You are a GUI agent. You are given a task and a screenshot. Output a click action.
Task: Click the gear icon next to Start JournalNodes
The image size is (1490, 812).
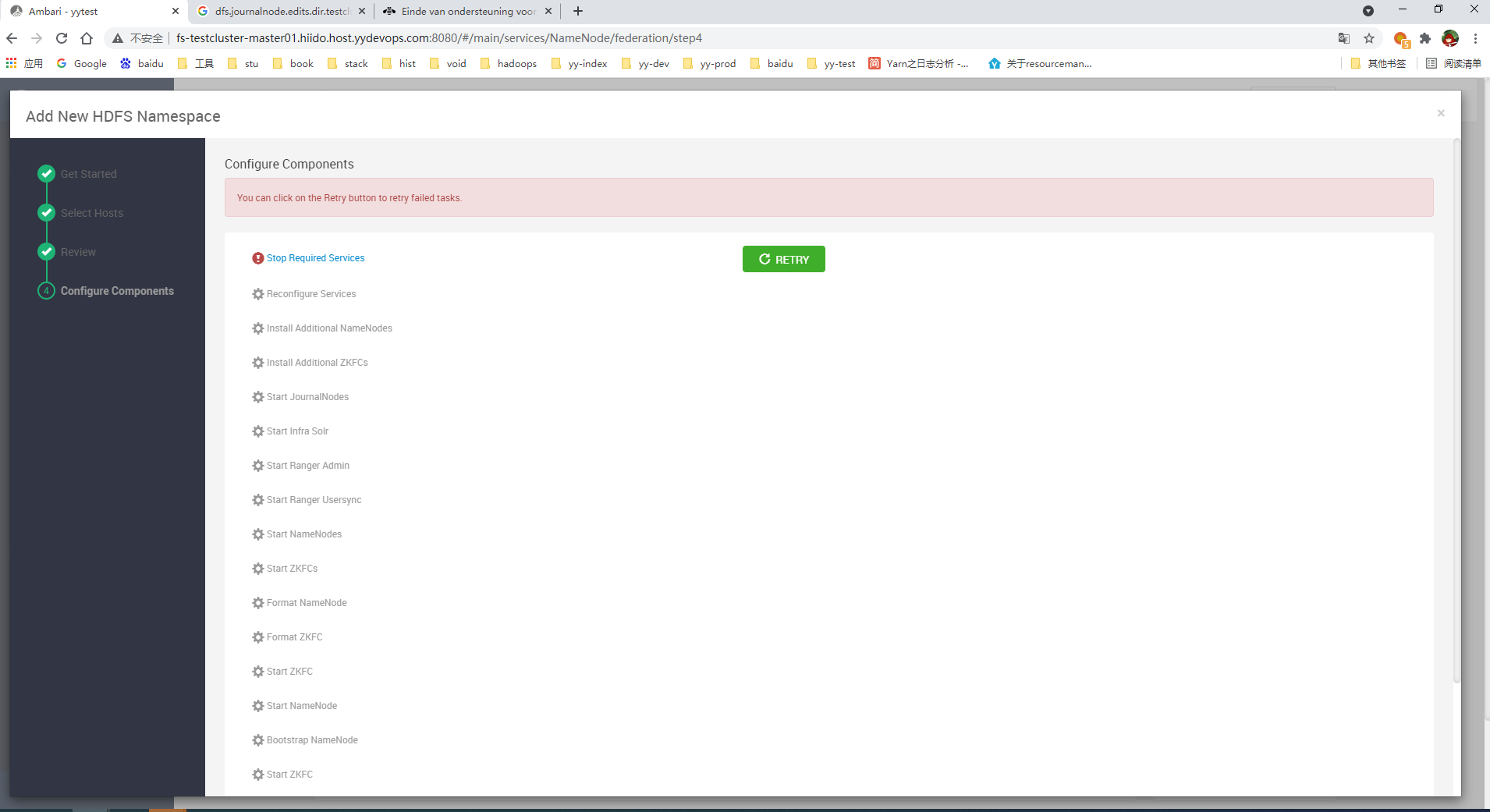coord(257,397)
